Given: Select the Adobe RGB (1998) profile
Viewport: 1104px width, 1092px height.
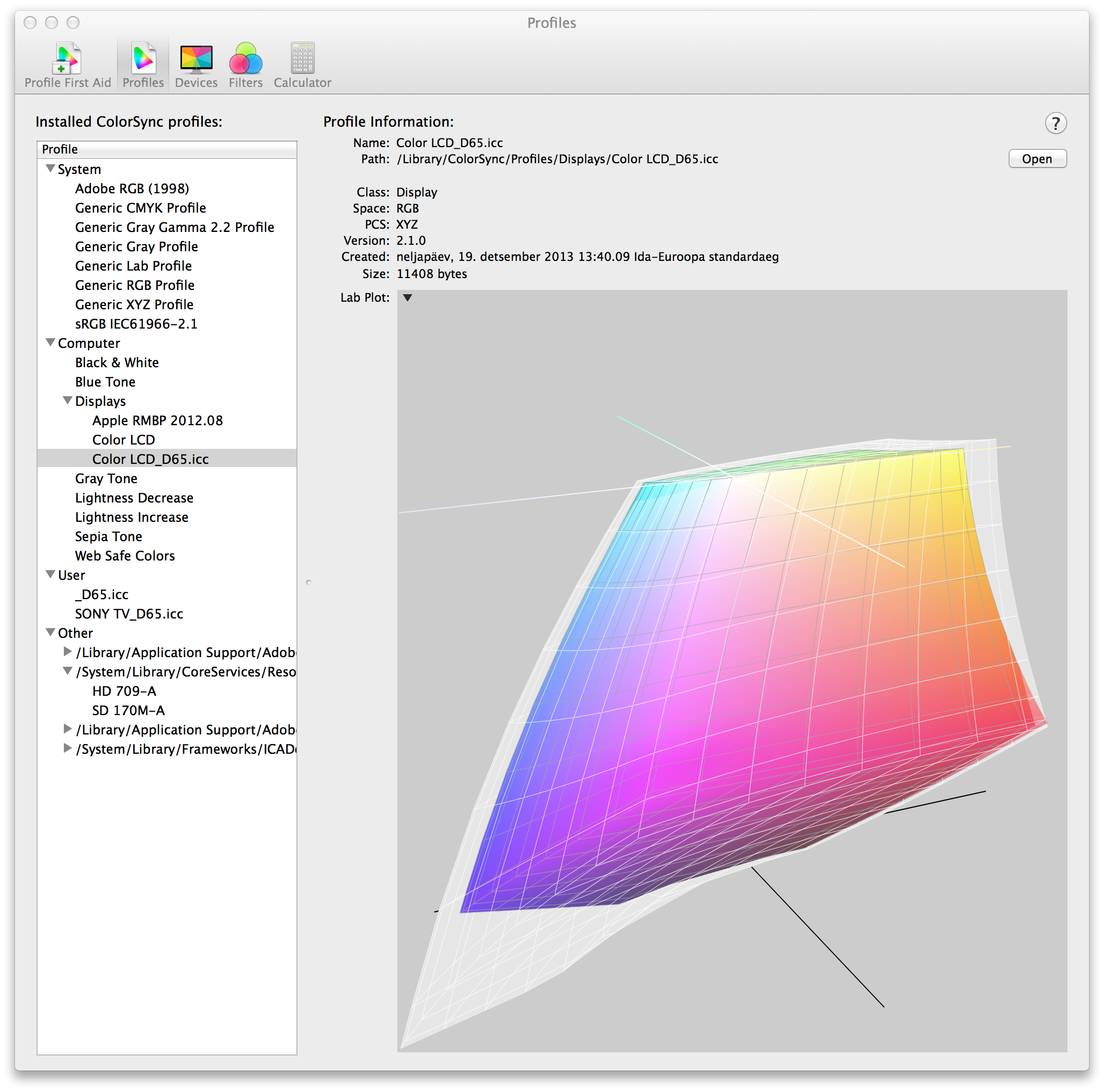Looking at the screenshot, I should click(132, 188).
